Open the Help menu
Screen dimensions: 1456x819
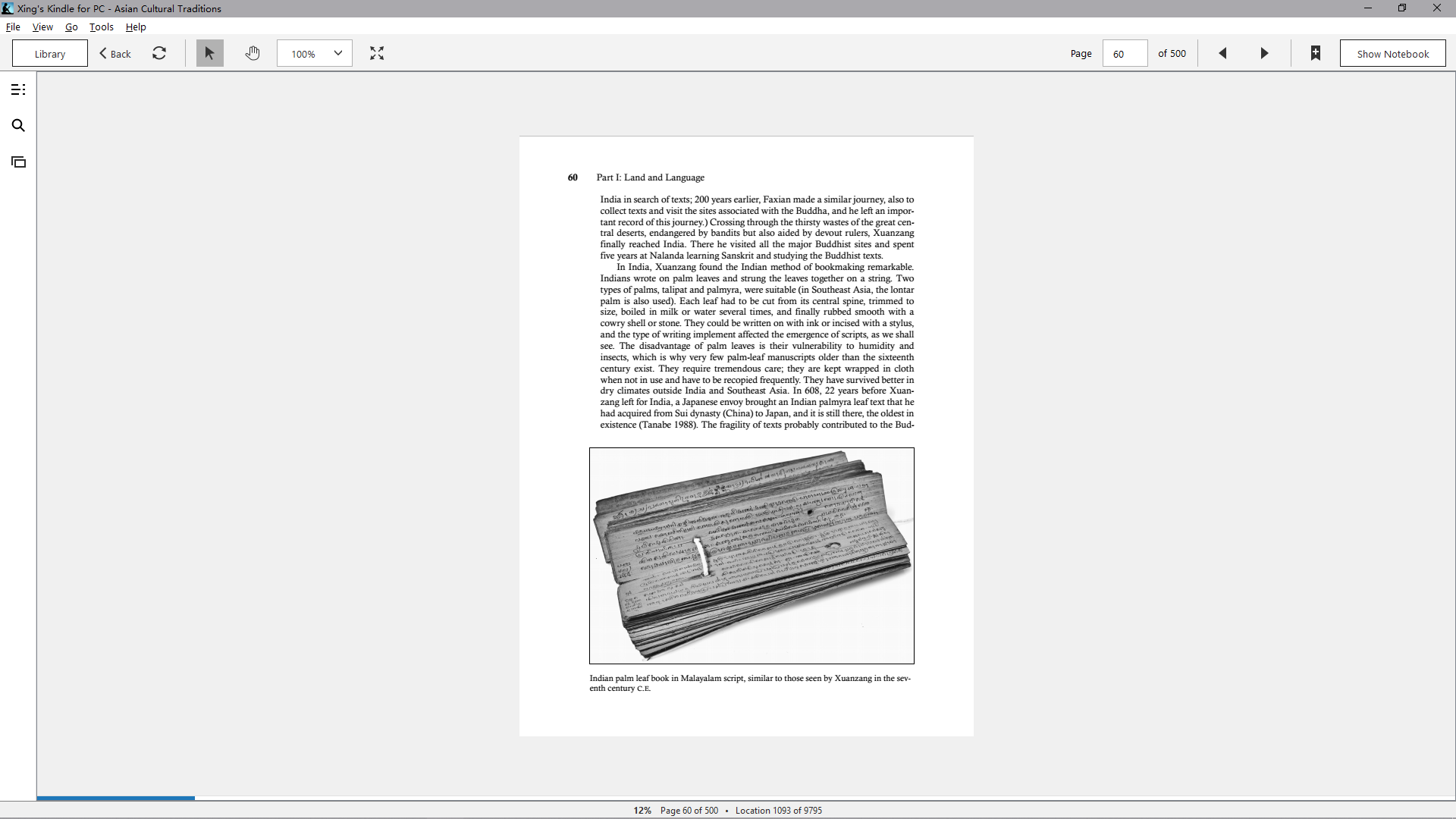point(136,27)
